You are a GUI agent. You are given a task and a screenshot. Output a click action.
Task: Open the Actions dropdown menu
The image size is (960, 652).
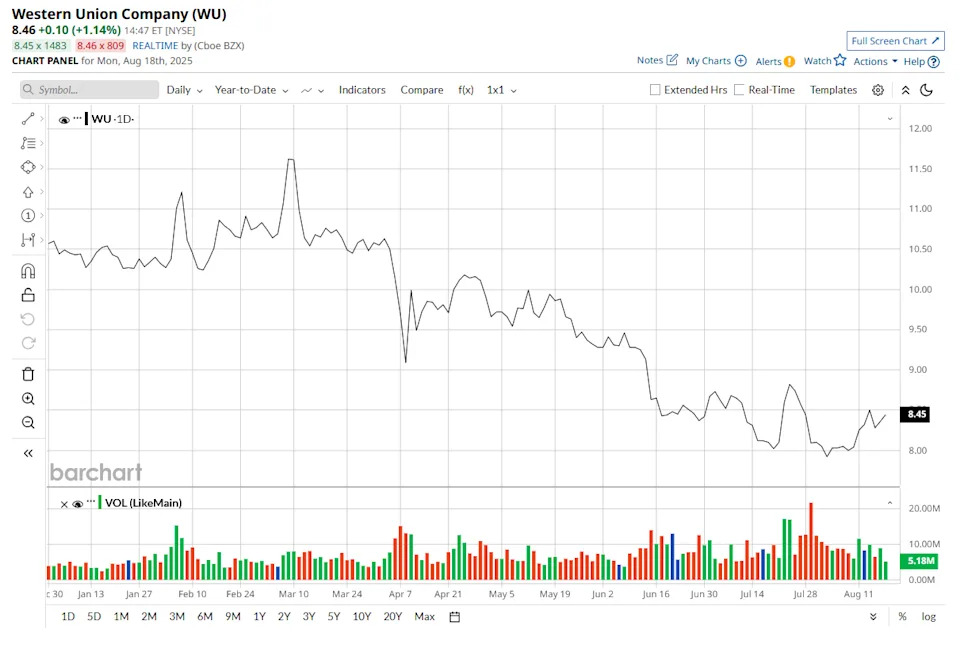[875, 61]
